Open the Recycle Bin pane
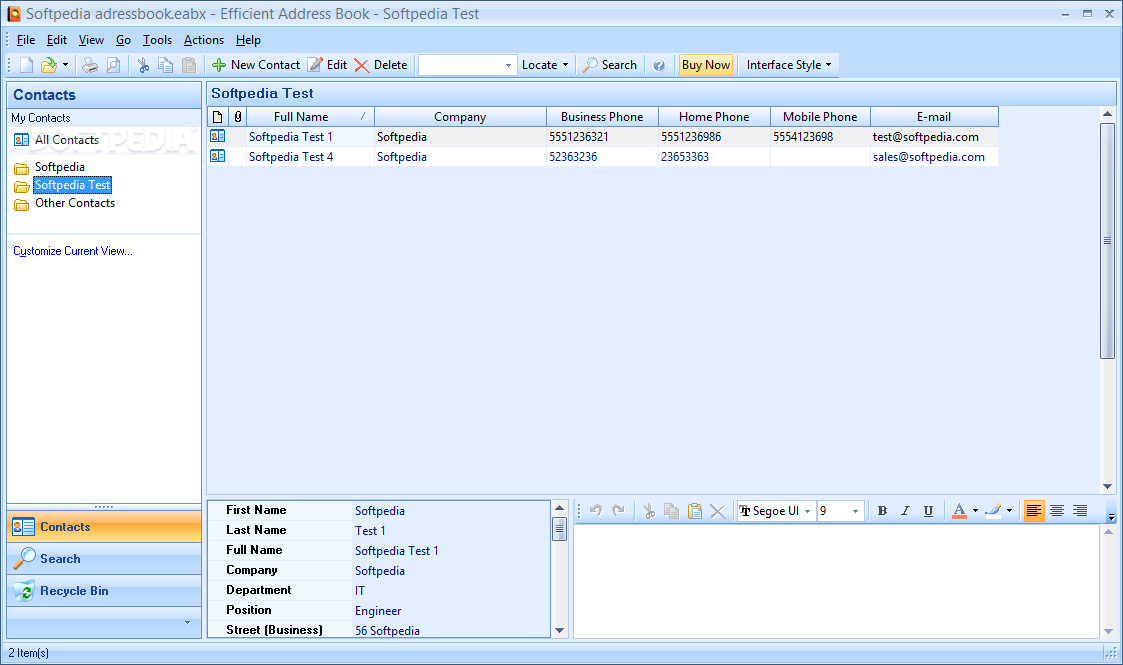The height and width of the screenshot is (665, 1123). pyautogui.click(x=104, y=591)
